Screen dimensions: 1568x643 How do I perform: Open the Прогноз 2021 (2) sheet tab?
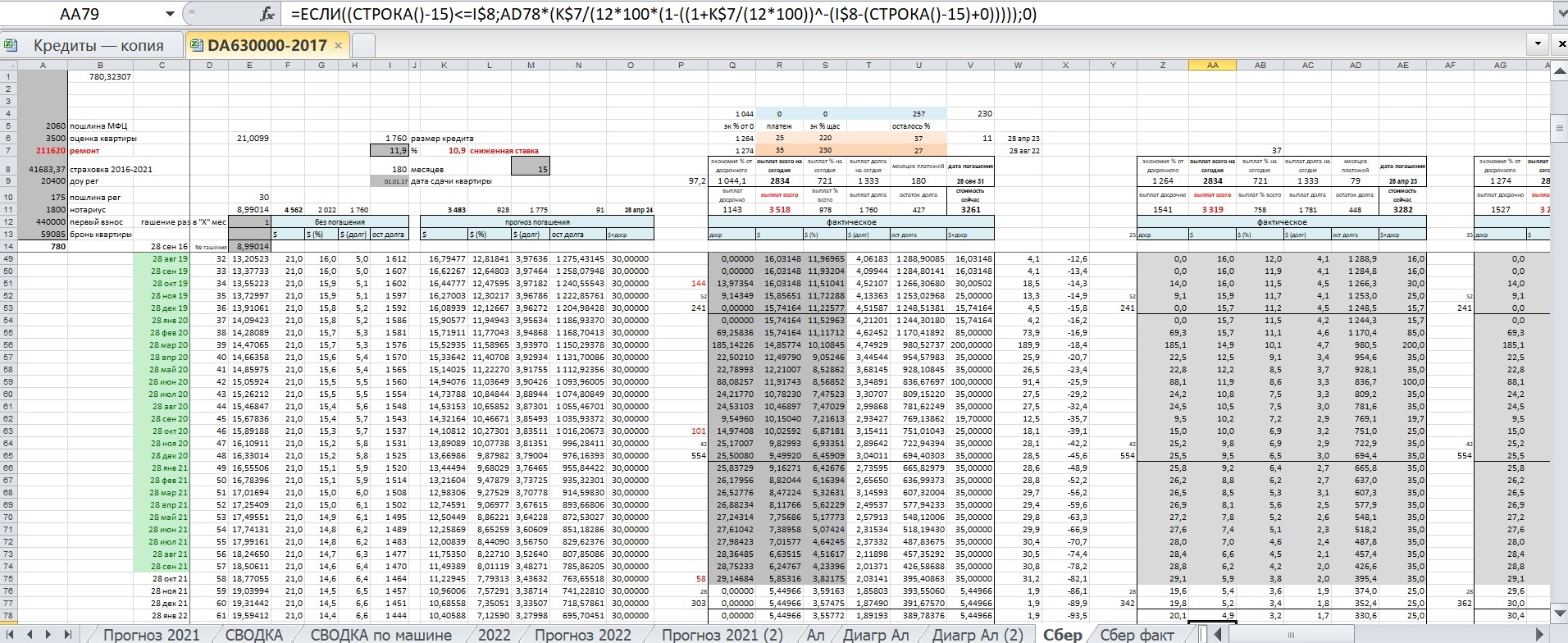point(722,635)
